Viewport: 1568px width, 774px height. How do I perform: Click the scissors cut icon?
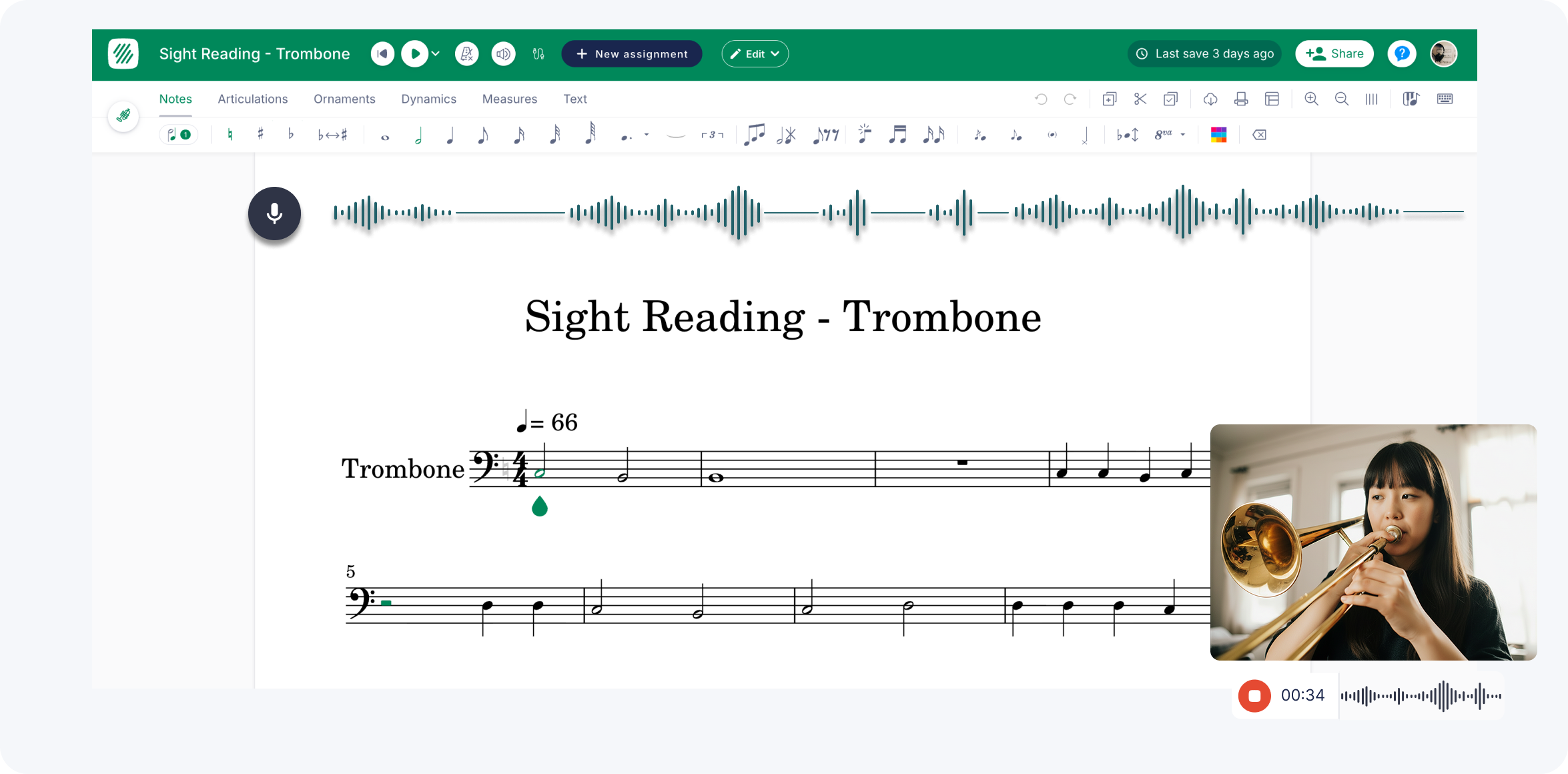pos(1140,99)
